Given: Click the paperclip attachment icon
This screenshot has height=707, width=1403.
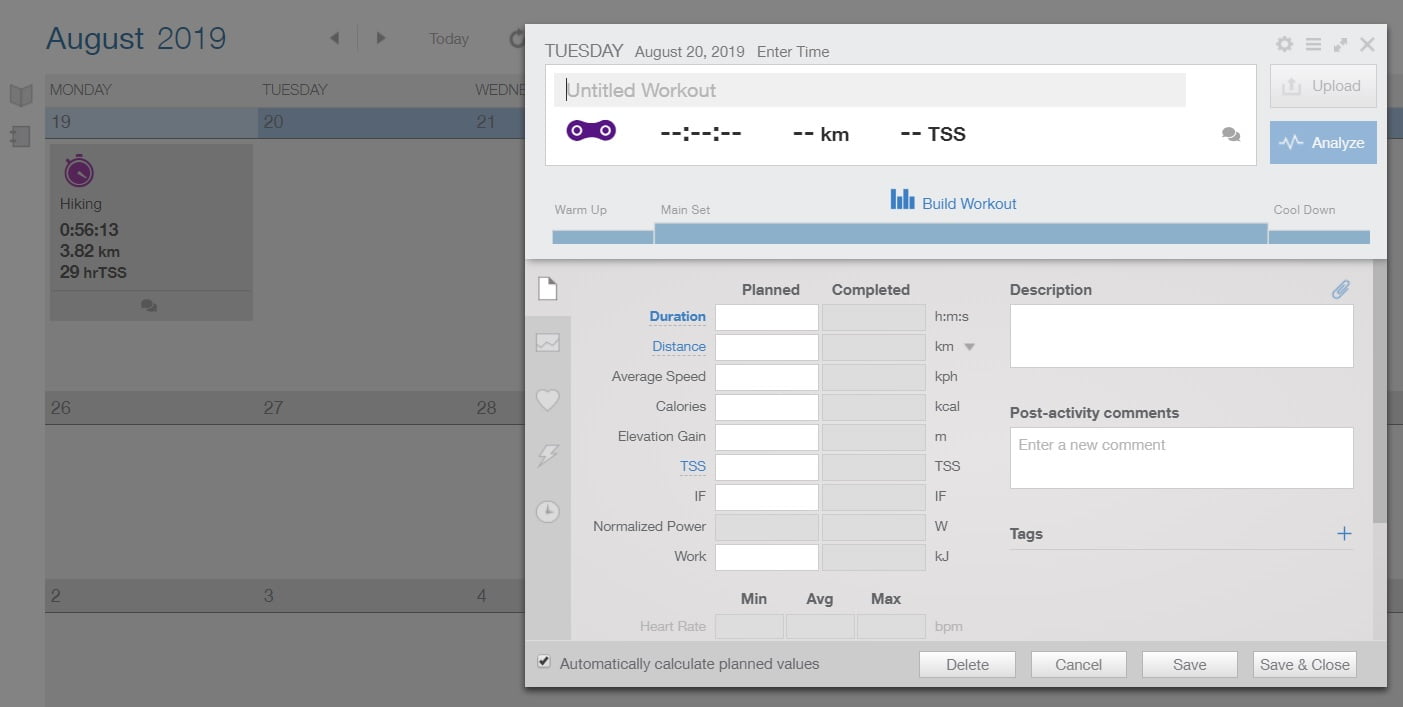Looking at the screenshot, I should click(1340, 290).
